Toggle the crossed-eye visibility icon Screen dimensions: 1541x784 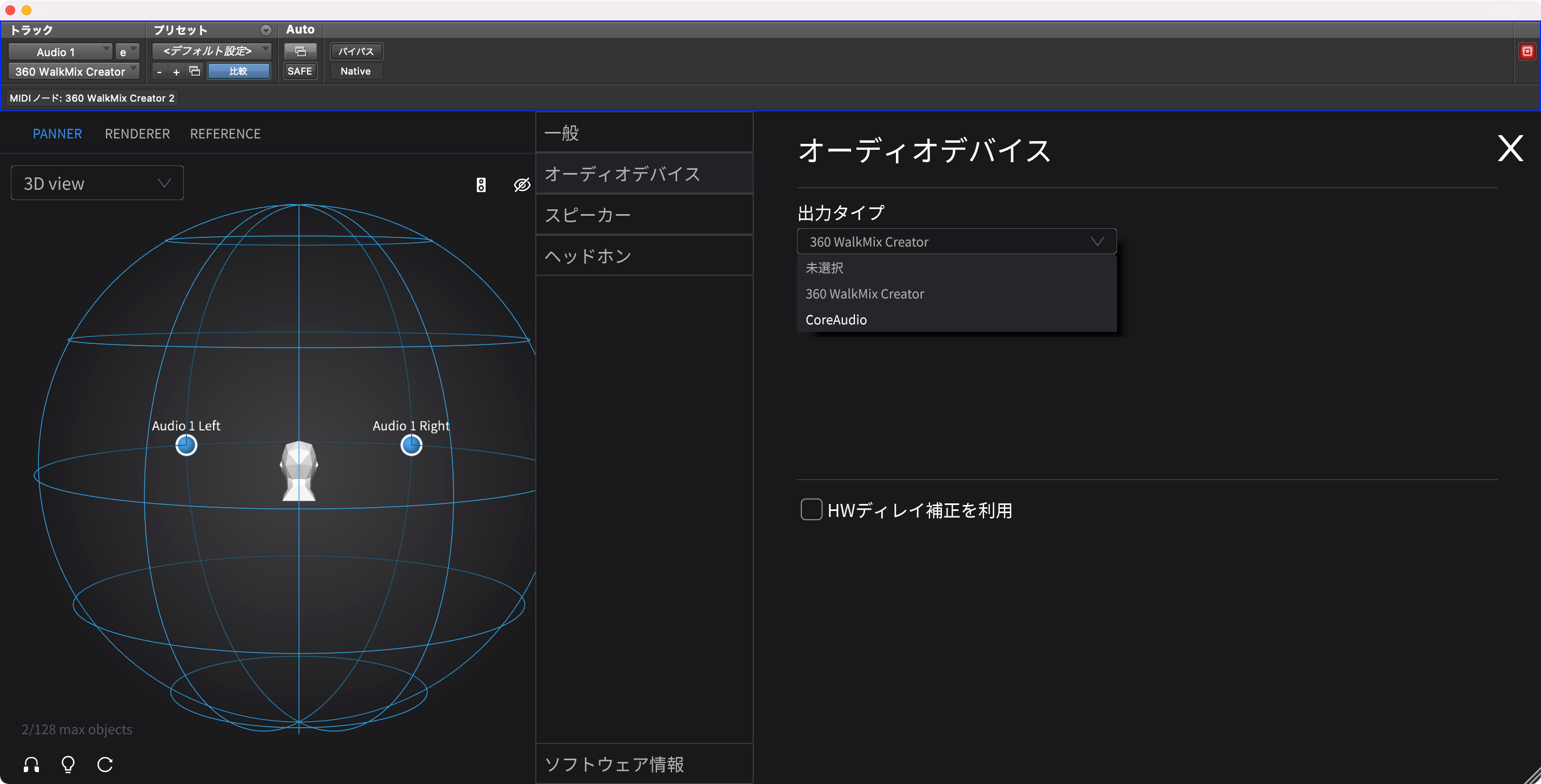522,185
